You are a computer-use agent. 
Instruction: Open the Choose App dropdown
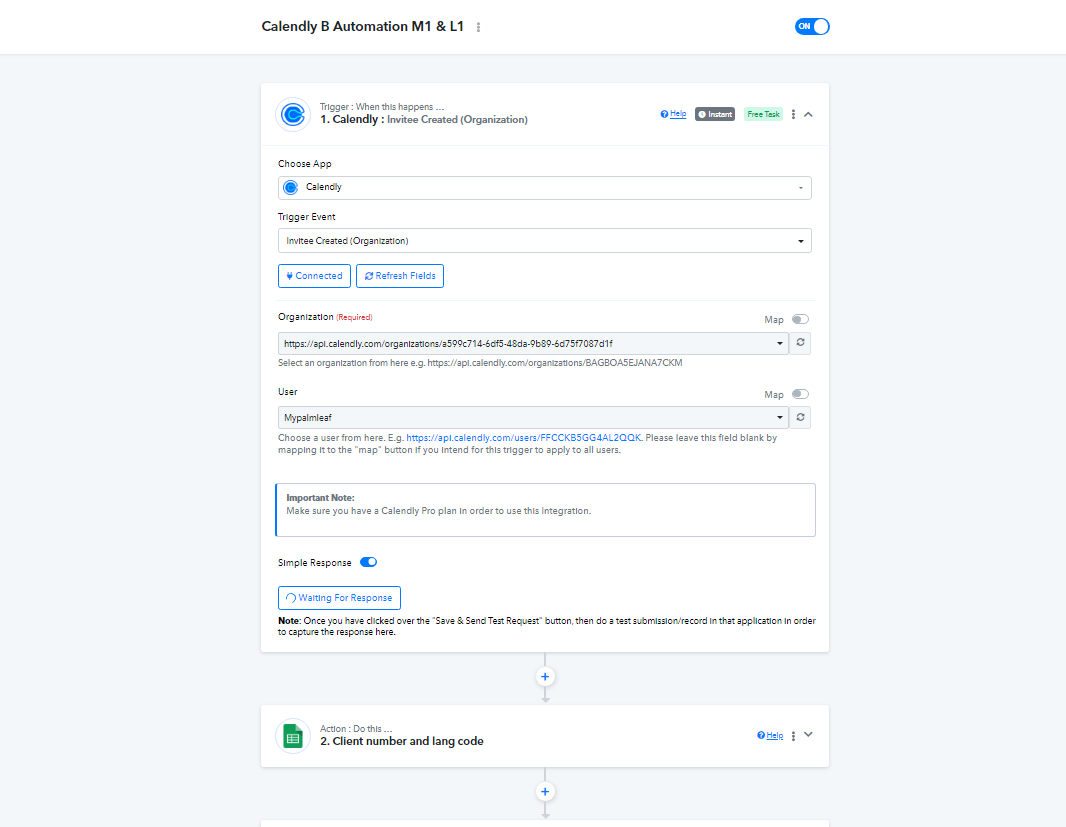pyautogui.click(x=545, y=188)
